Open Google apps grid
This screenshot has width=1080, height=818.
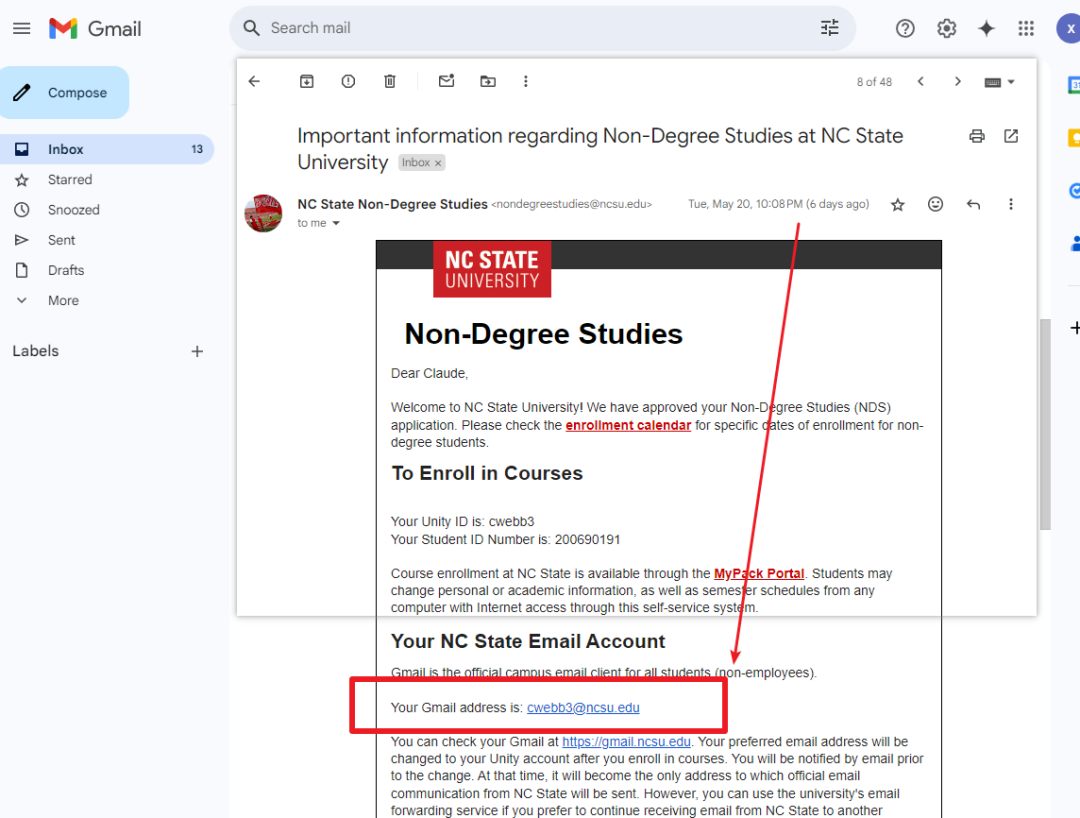(x=1026, y=28)
